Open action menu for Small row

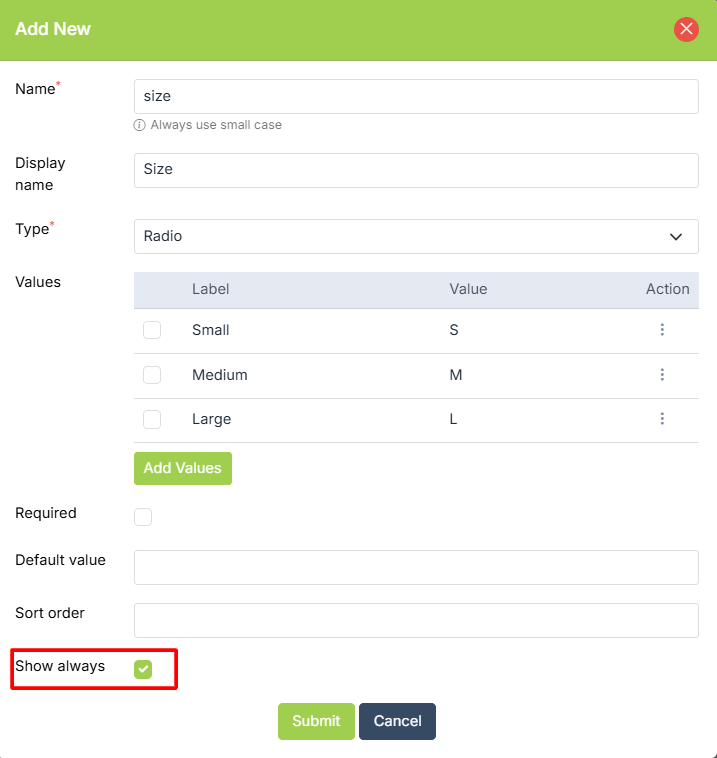[662, 330]
